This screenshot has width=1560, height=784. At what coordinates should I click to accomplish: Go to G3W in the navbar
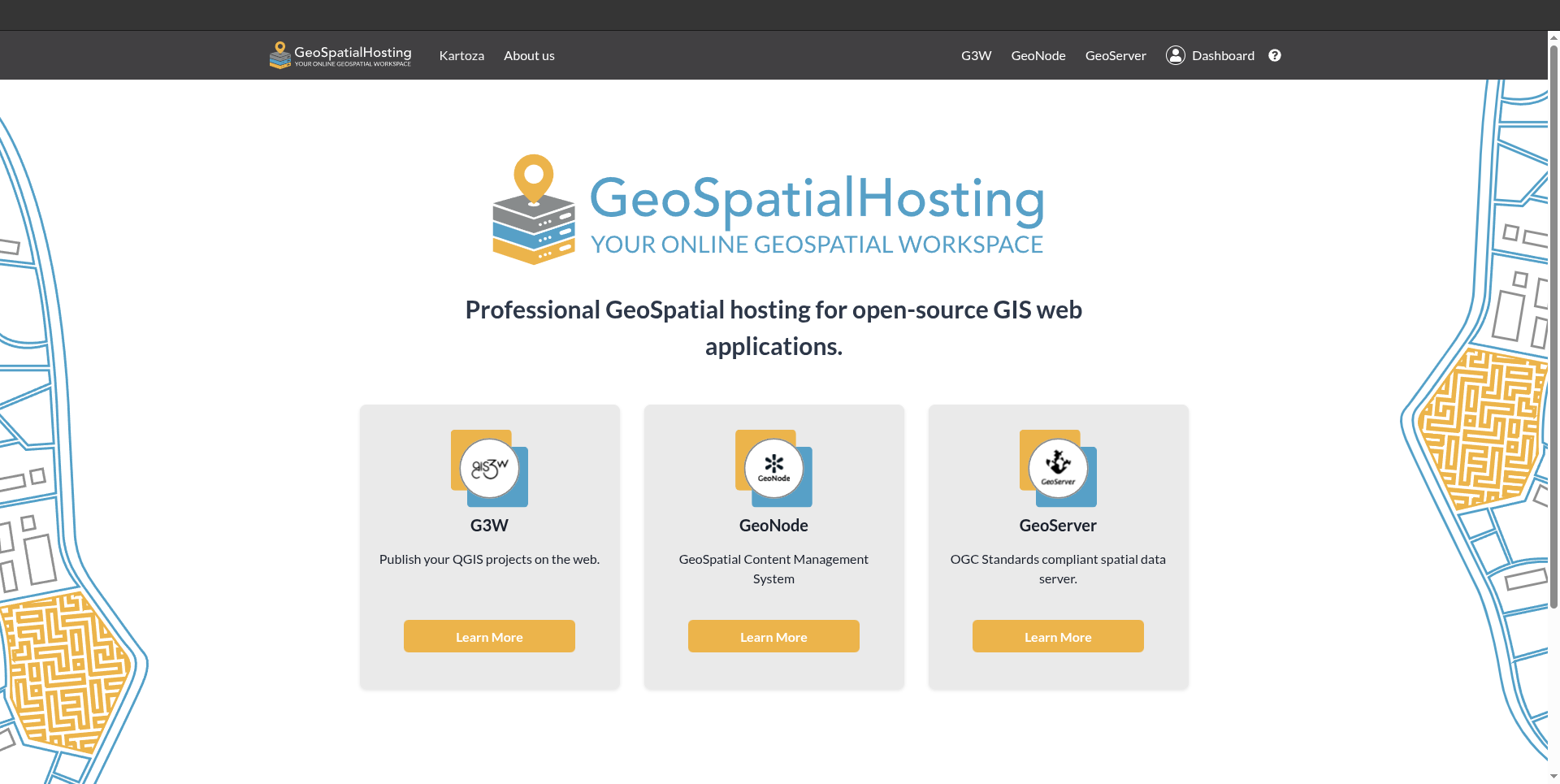(976, 55)
